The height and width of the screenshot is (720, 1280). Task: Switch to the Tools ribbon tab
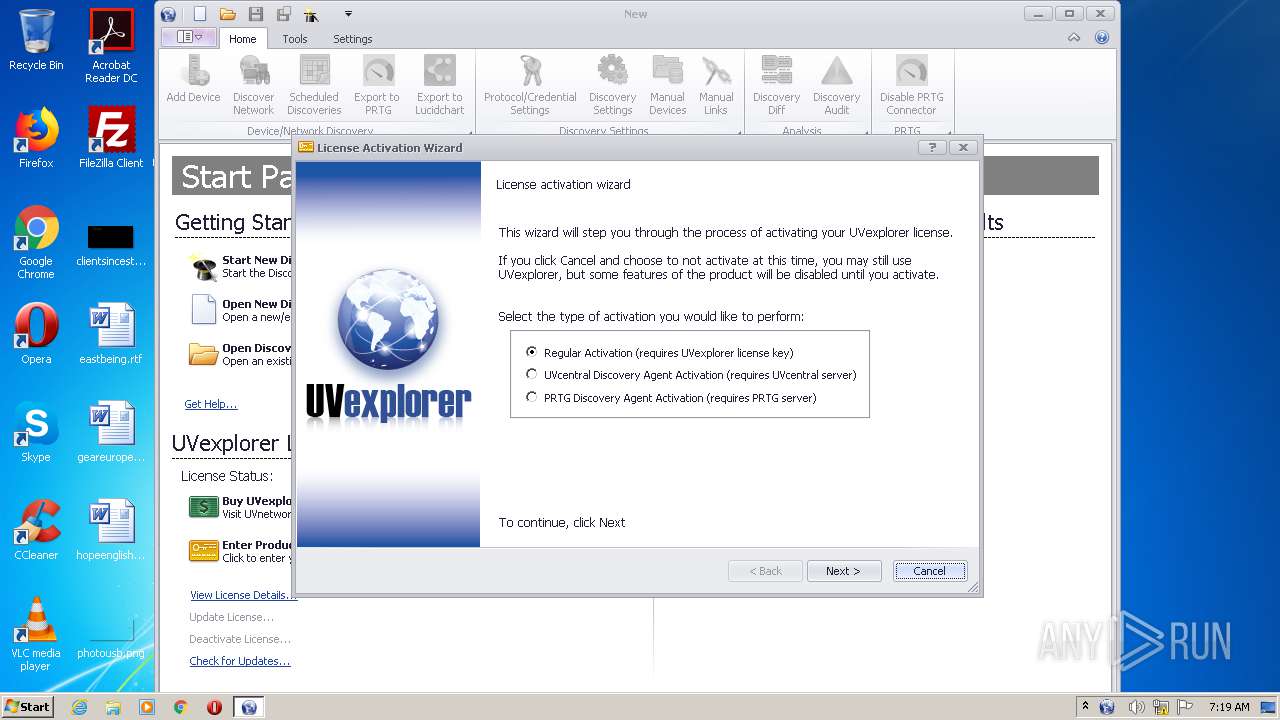tap(295, 39)
